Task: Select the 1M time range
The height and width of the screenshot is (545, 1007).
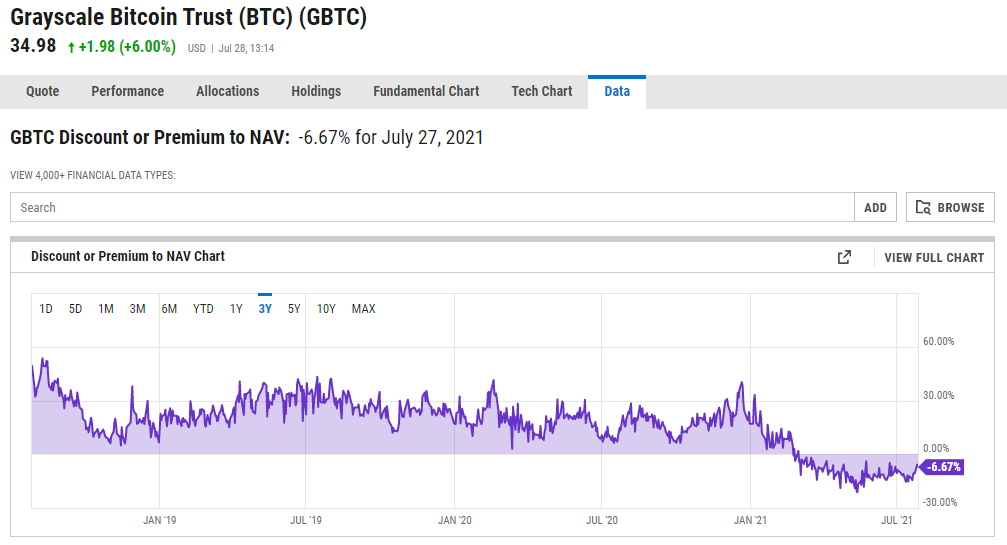Action: point(106,309)
